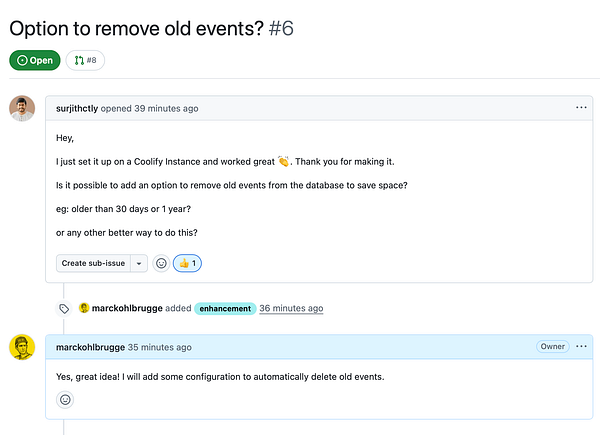
Task: Open the 36 minutes ago timestamp link
Action: [x=291, y=308]
